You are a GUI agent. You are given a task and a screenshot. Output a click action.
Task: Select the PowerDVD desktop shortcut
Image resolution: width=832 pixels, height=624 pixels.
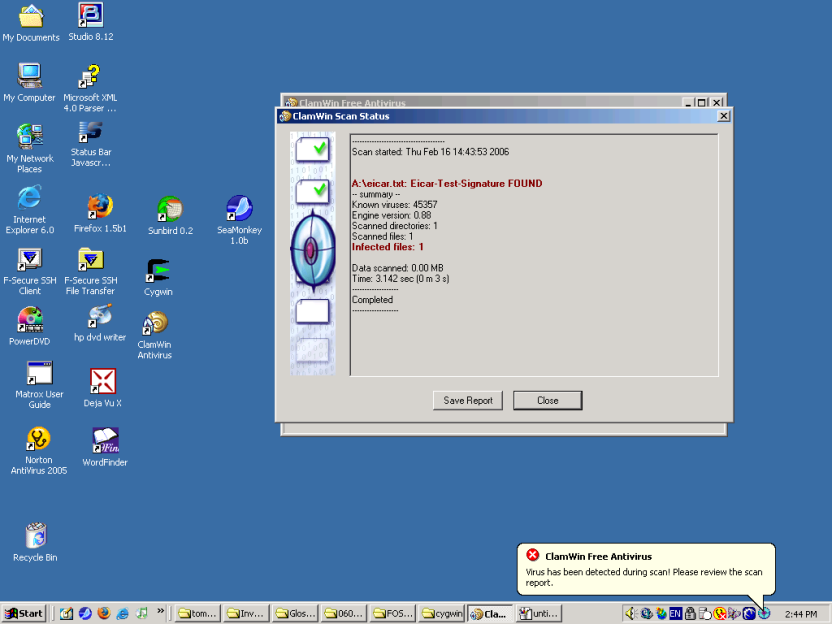(x=30, y=320)
